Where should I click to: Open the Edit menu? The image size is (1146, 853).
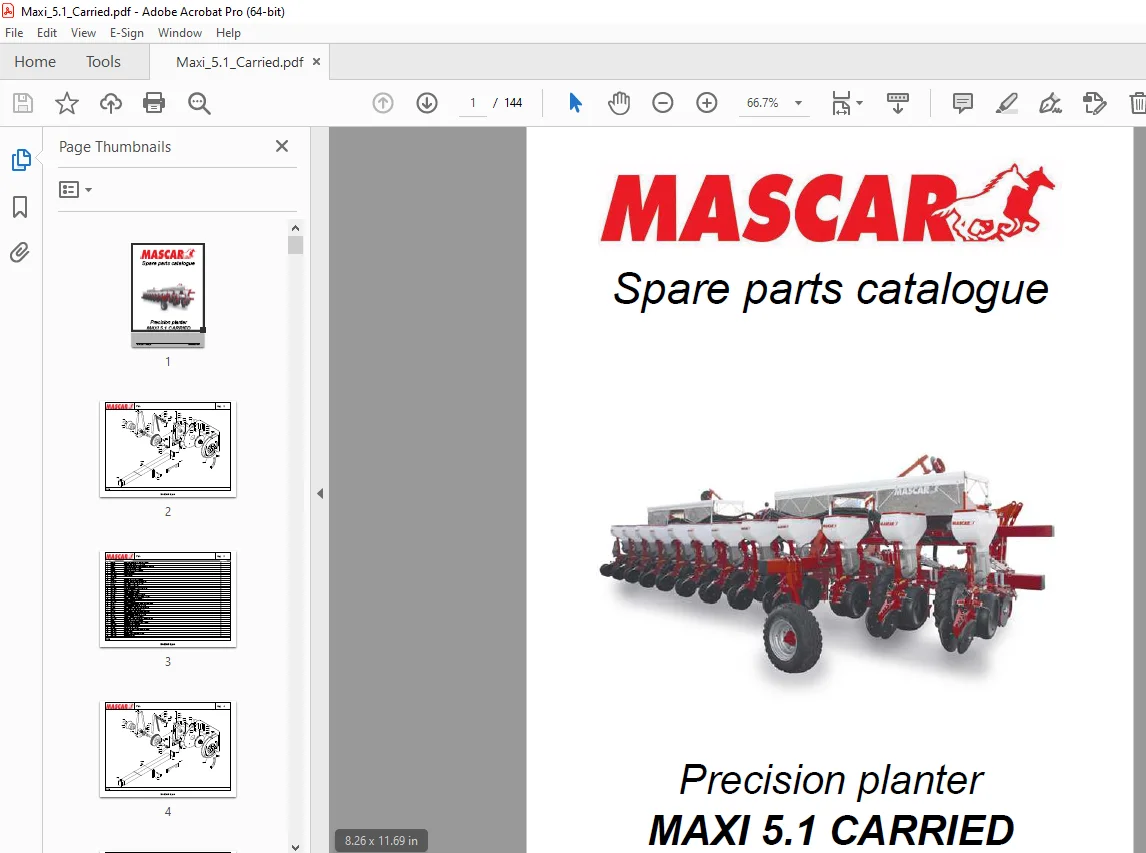(x=47, y=33)
